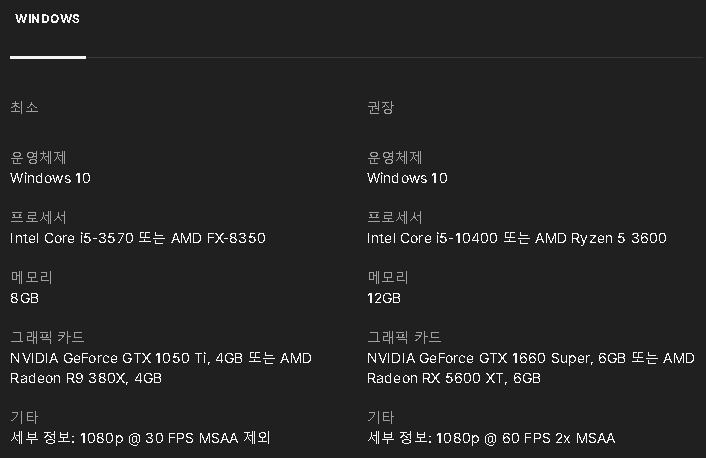Click the 기타 label in the 권장 column
This screenshot has width=706, height=458.
(x=381, y=418)
